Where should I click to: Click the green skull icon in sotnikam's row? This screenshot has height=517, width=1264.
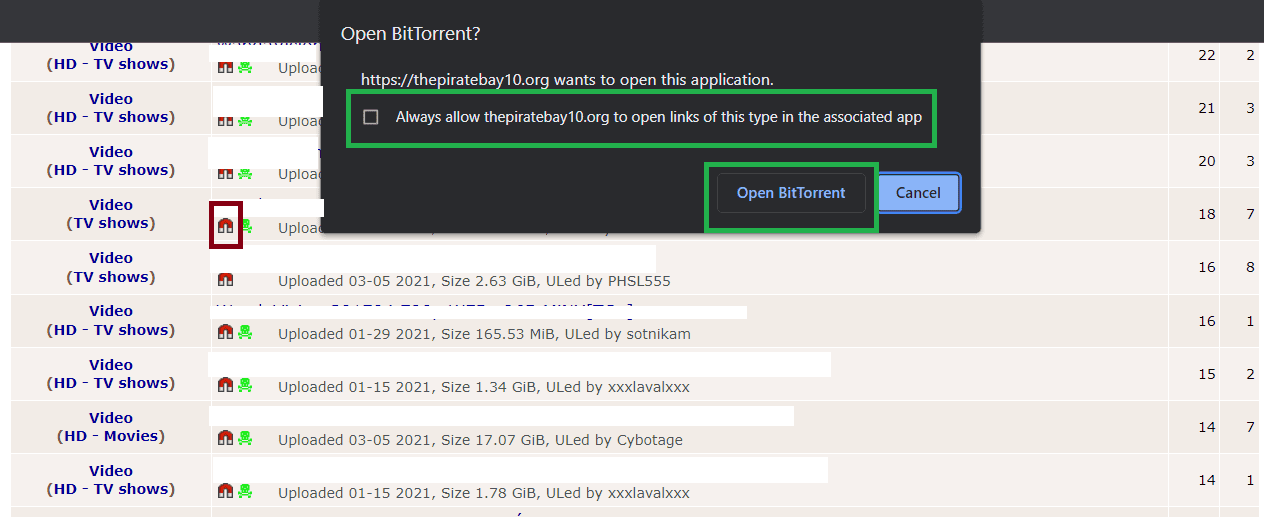(245, 332)
